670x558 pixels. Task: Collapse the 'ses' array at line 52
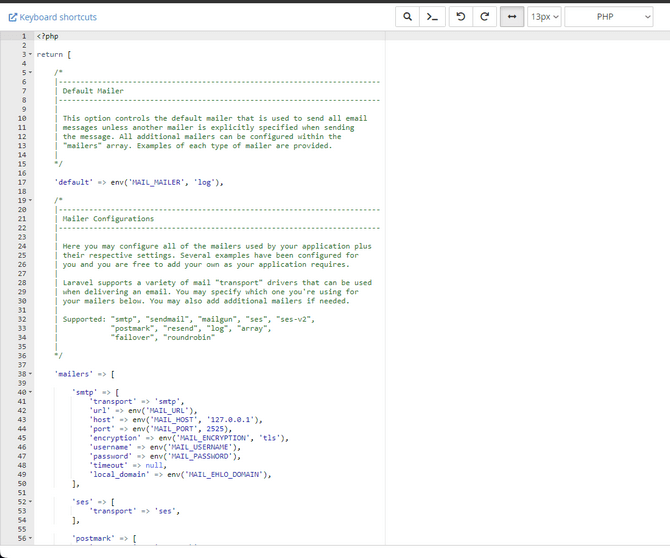click(x=30, y=502)
